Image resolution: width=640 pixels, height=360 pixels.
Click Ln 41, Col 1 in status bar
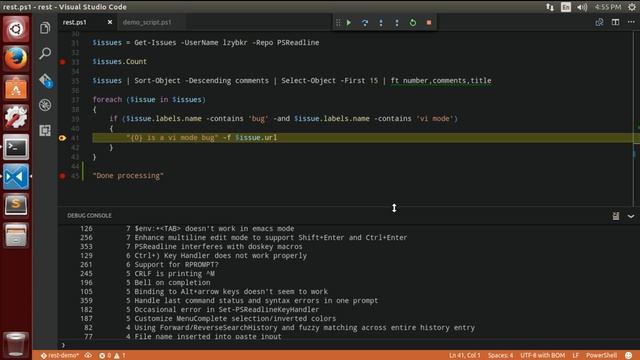465,356
